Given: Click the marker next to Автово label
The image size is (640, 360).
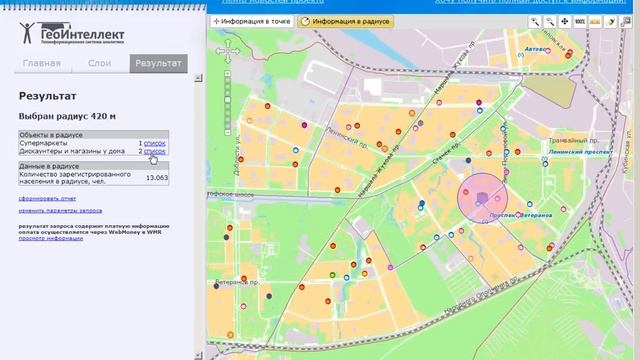Looking at the screenshot, I should click(x=548, y=51).
